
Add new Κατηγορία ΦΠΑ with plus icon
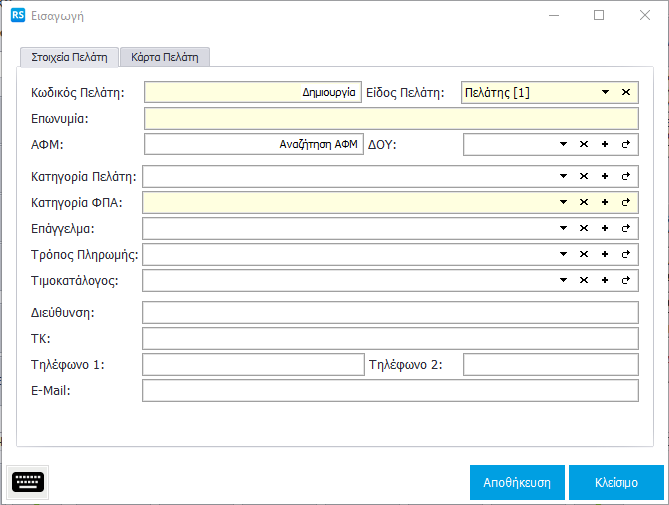click(x=605, y=203)
